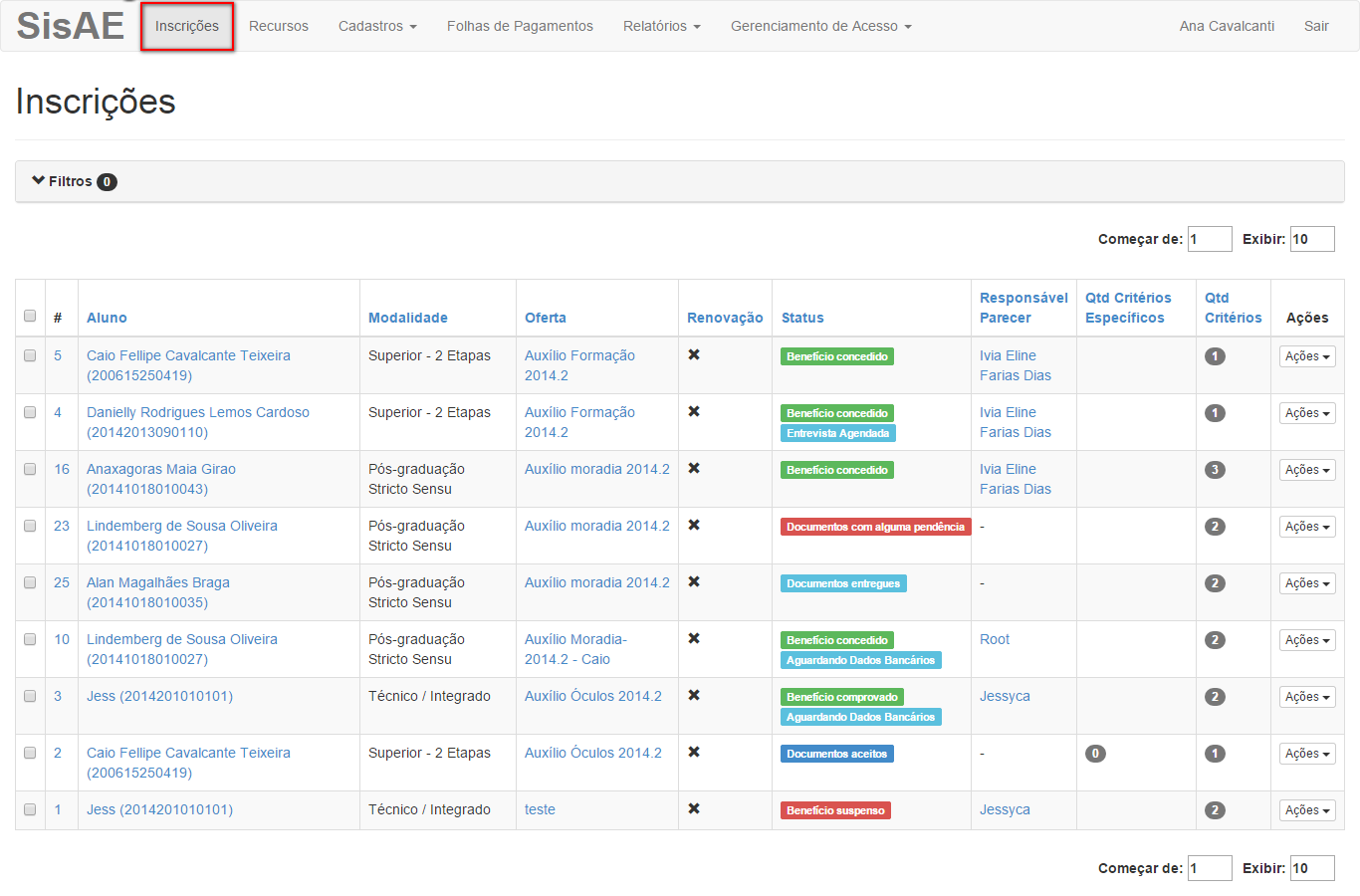Open Ações dropdown for Alan Magalhães Braga

[x=1307, y=583]
